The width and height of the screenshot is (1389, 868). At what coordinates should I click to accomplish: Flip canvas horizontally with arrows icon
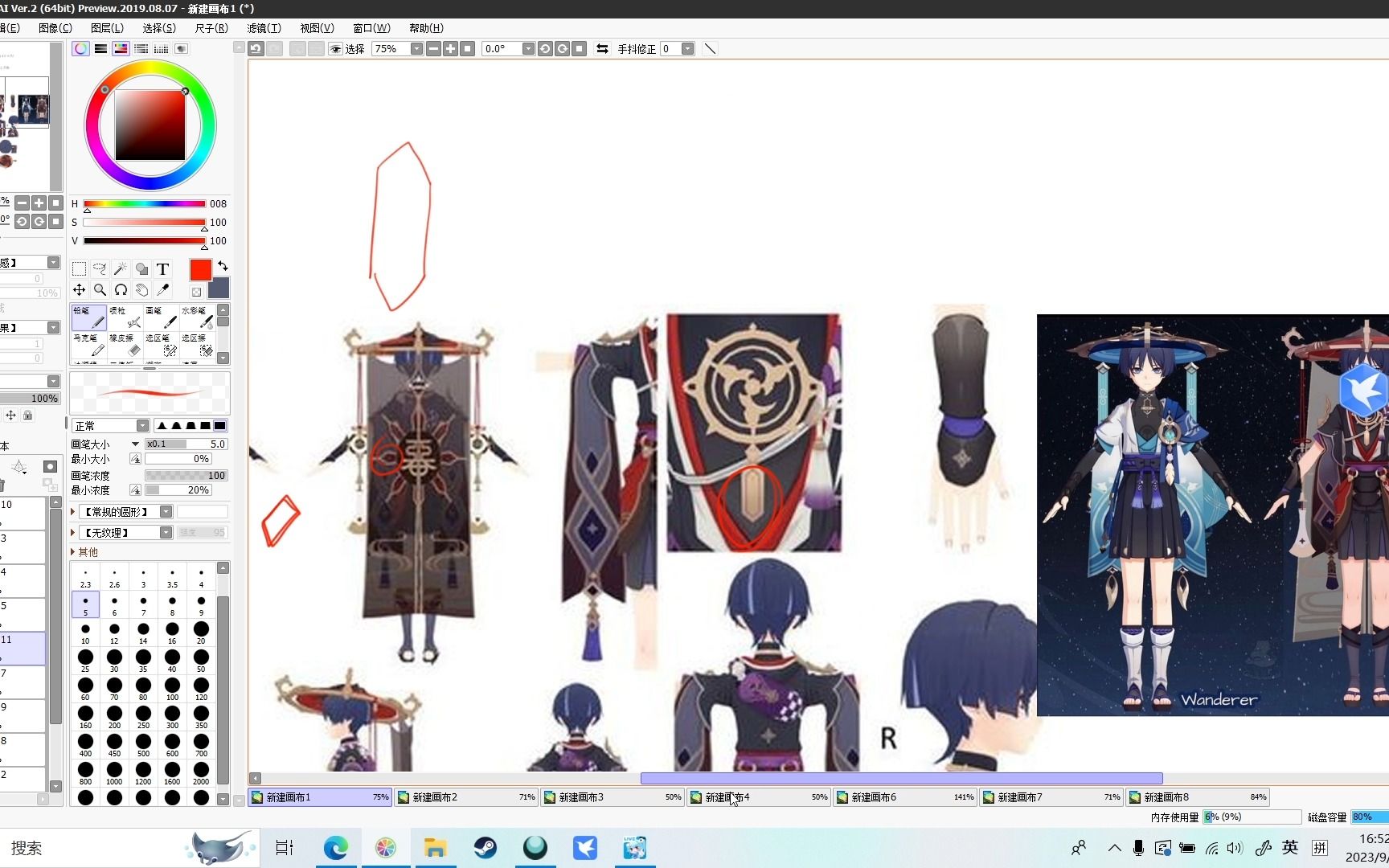[602, 48]
